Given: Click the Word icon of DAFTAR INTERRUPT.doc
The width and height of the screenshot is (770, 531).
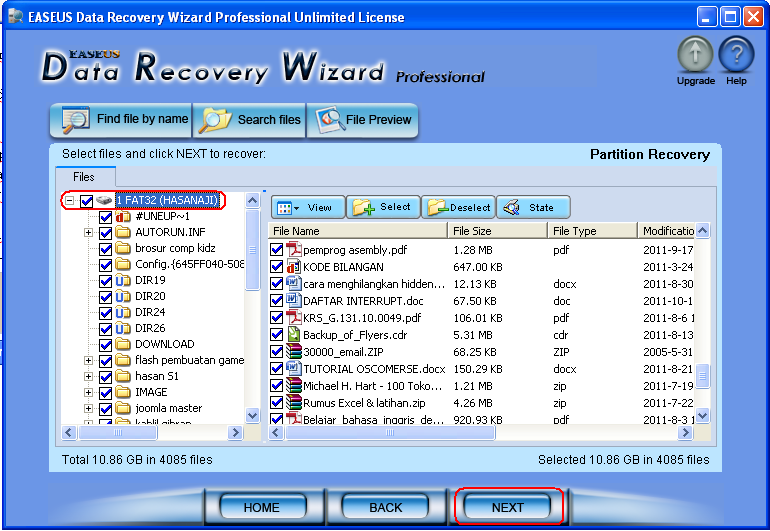Looking at the screenshot, I should 294,301.
